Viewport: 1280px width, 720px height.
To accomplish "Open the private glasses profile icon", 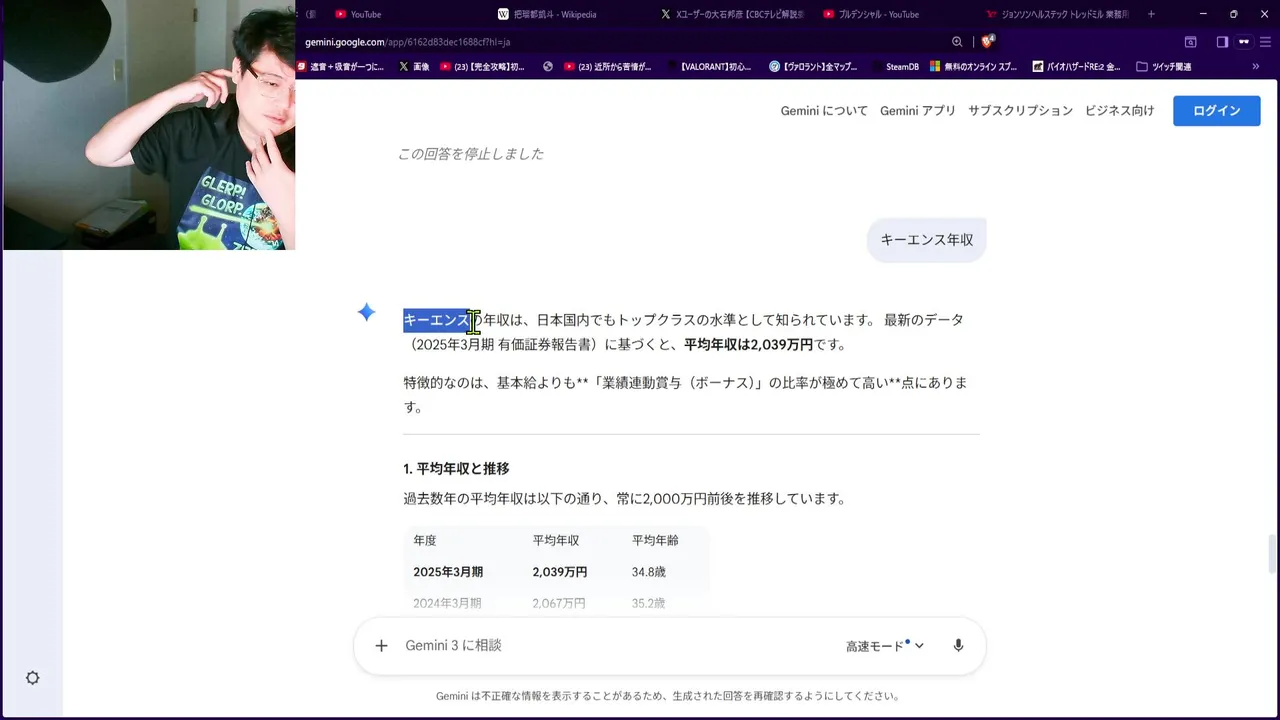I will click(x=1244, y=42).
